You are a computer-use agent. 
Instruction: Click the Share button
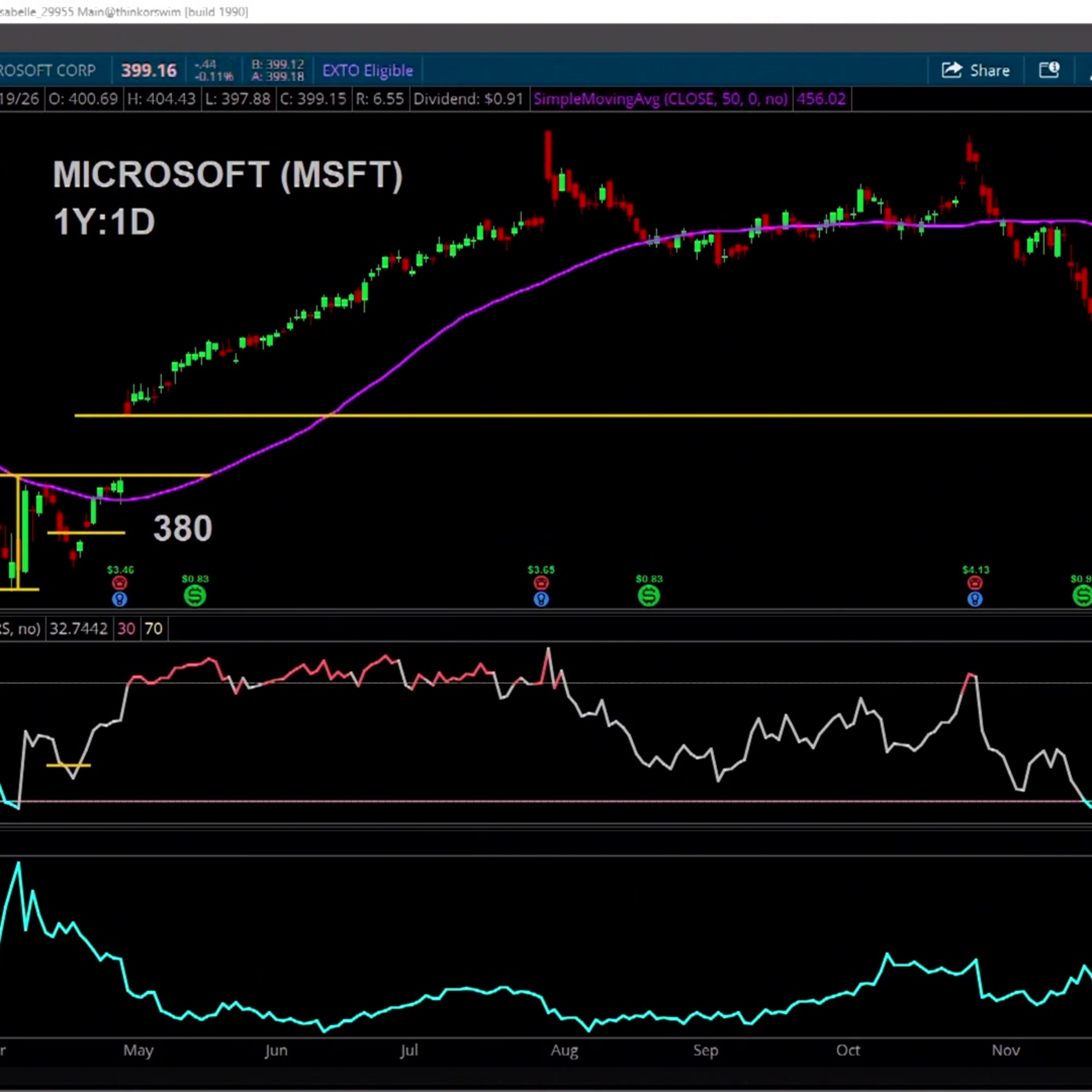click(976, 71)
